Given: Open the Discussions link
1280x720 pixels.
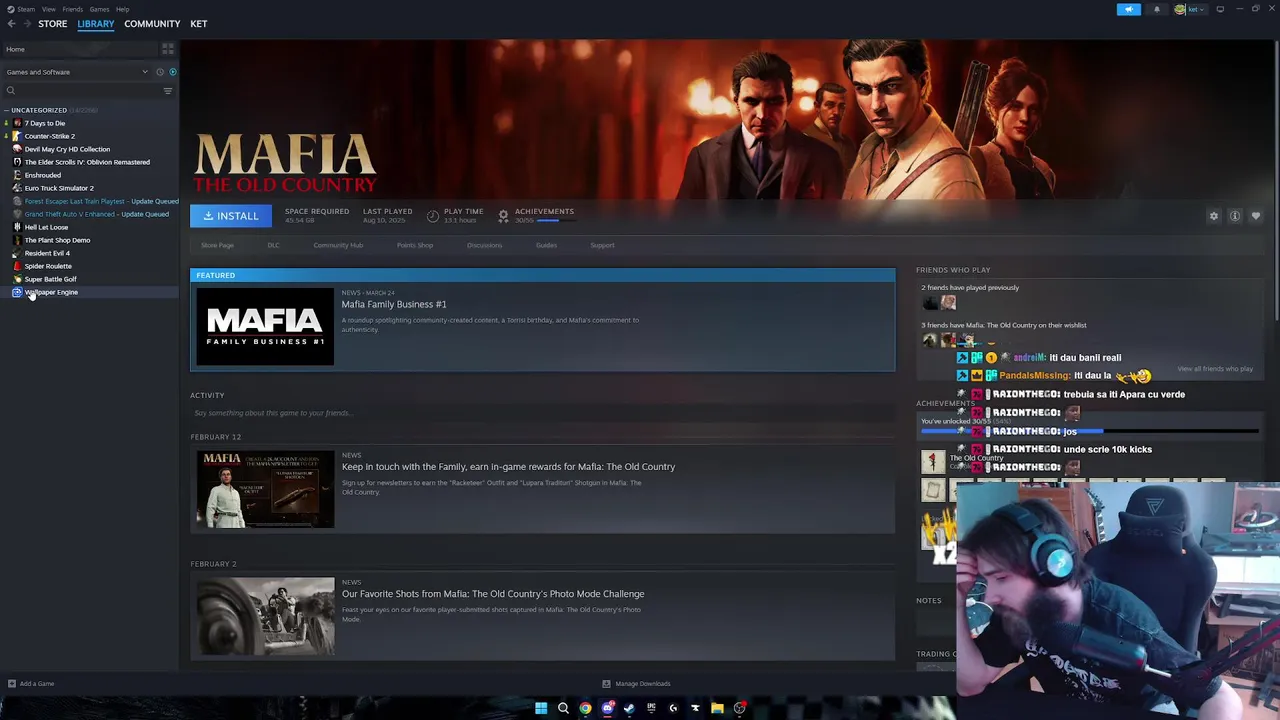Looking at the screenshot, I should [x=484, y=245].
